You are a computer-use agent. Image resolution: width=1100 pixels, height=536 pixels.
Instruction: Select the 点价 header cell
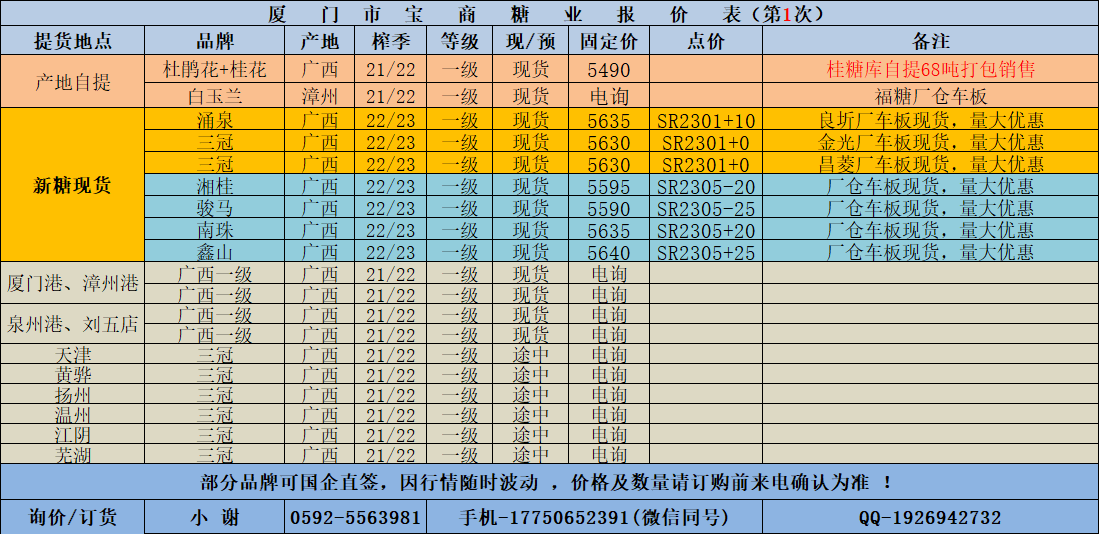[705, 41]
